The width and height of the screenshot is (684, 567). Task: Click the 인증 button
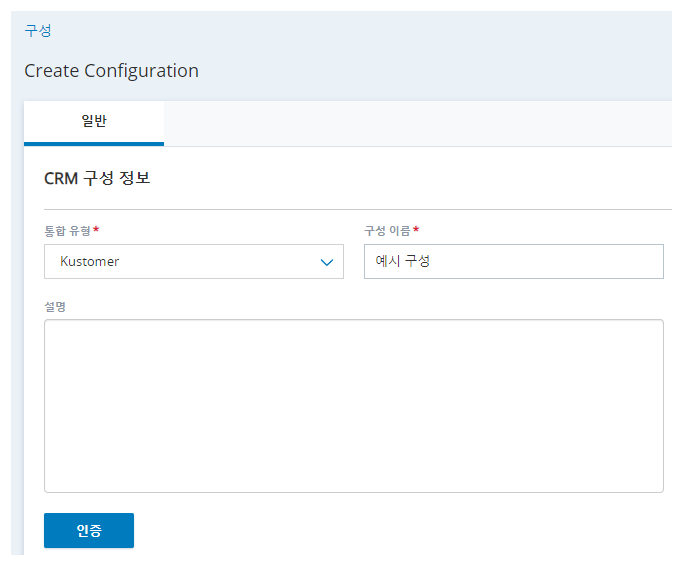tap(89, 530)
